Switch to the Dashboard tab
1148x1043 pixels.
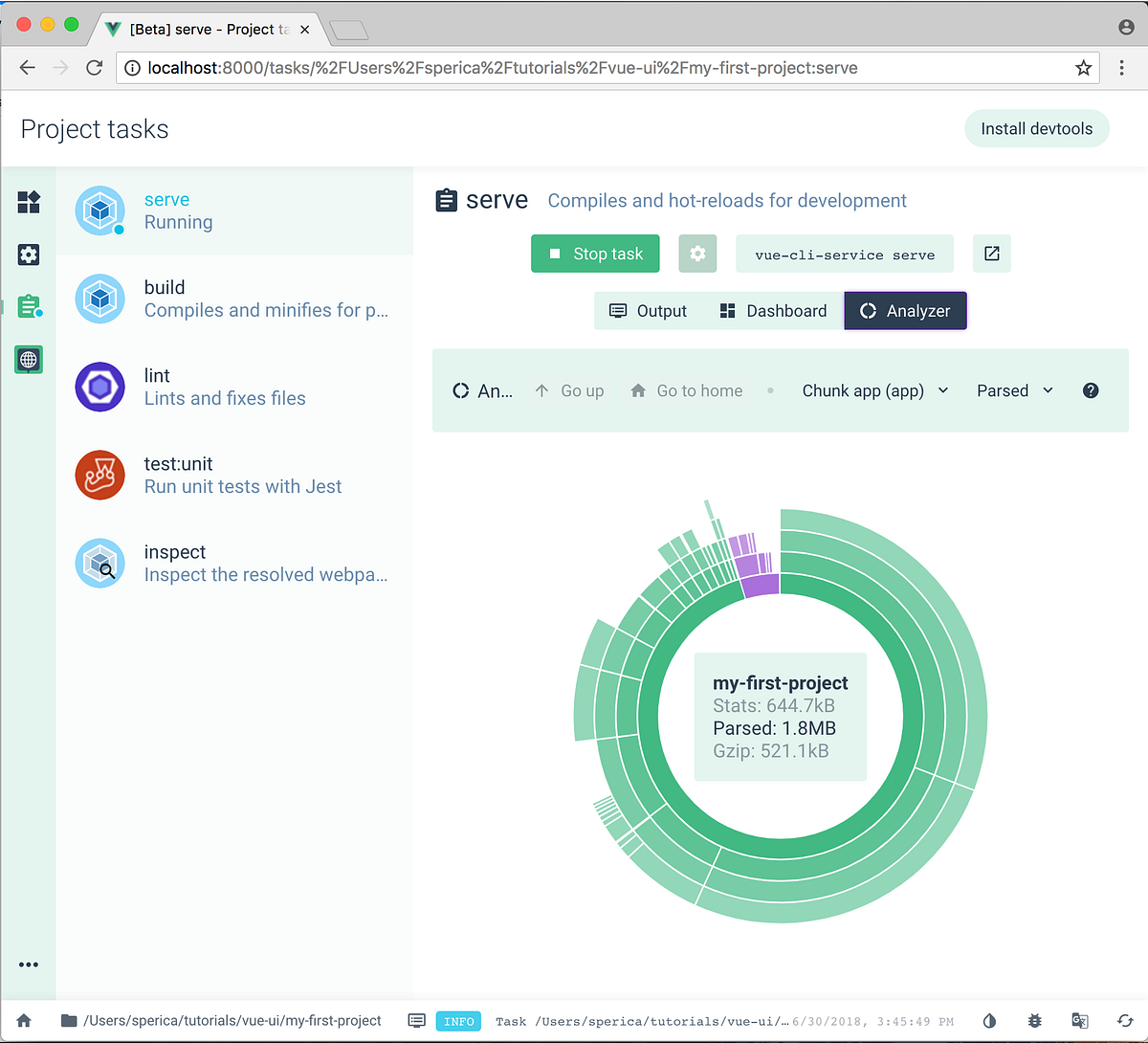(x=774, y=310)
